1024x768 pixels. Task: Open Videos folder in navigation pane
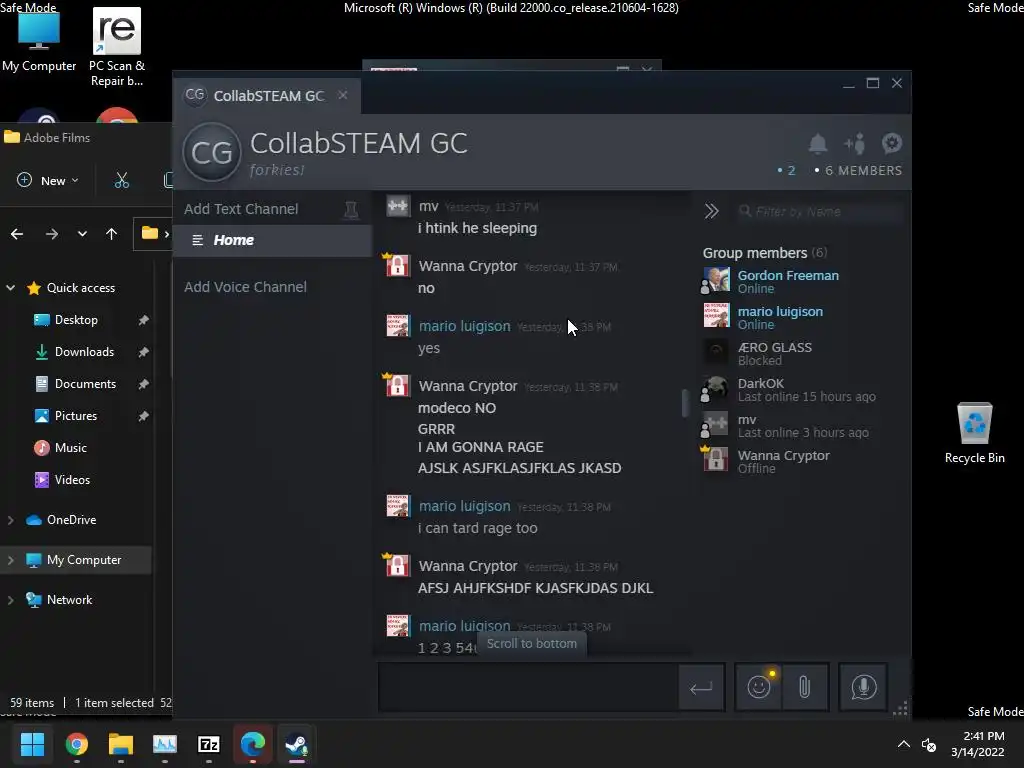(x=72, y=479)
